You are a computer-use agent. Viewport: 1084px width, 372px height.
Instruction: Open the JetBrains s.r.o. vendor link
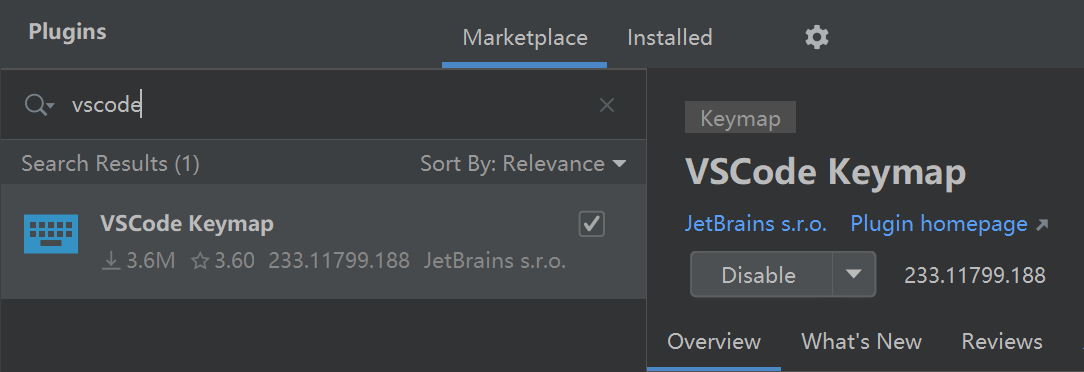point(756,224)
